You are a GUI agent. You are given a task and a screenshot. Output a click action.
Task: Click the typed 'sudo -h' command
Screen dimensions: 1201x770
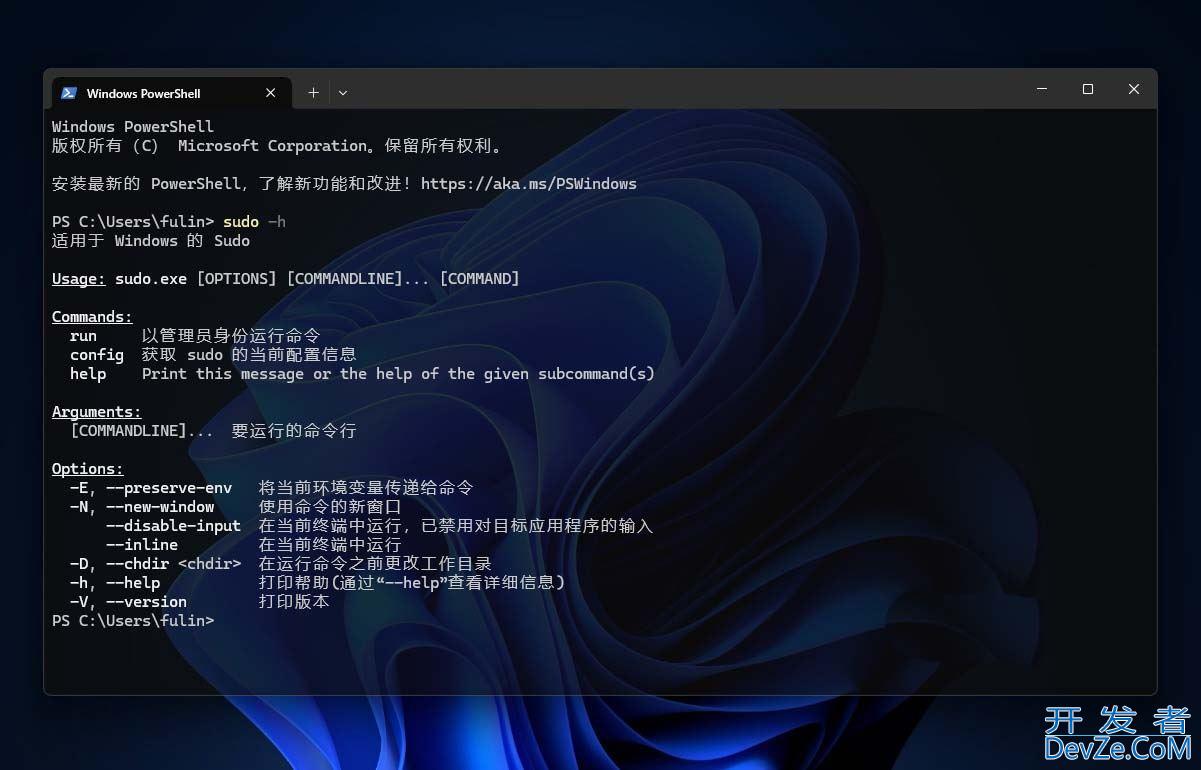(254, 222)
